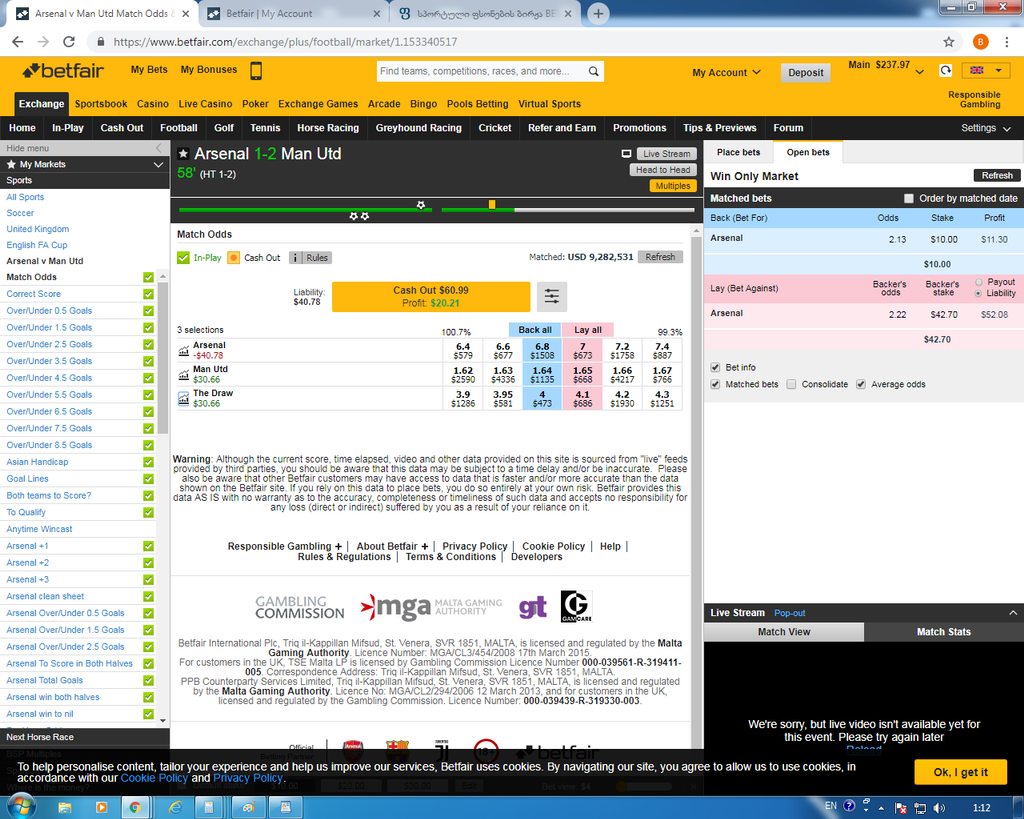Click the GamCare logo

coord(576,606)
